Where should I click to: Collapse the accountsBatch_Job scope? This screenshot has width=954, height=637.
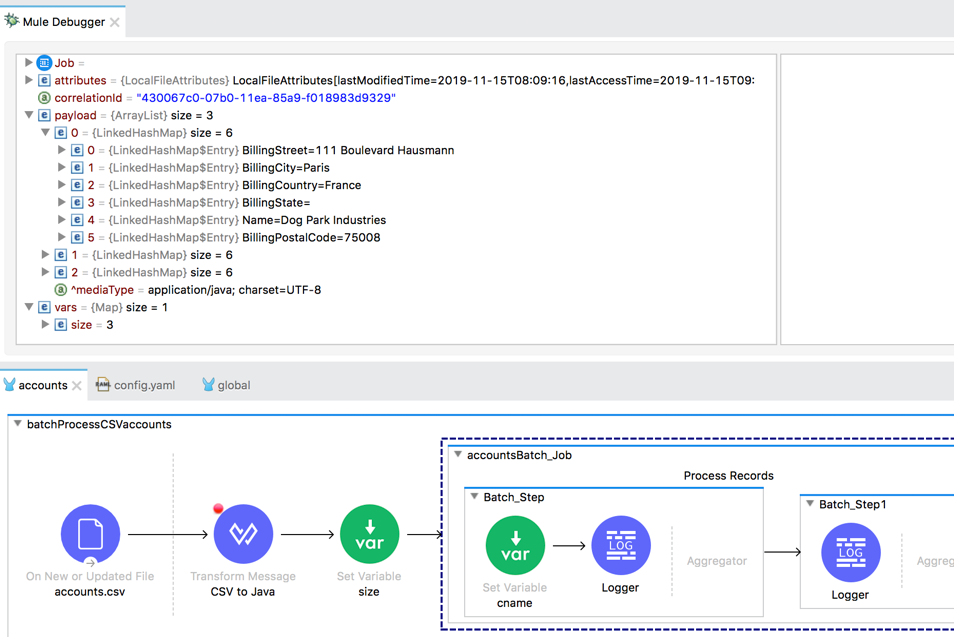[458, 454]
